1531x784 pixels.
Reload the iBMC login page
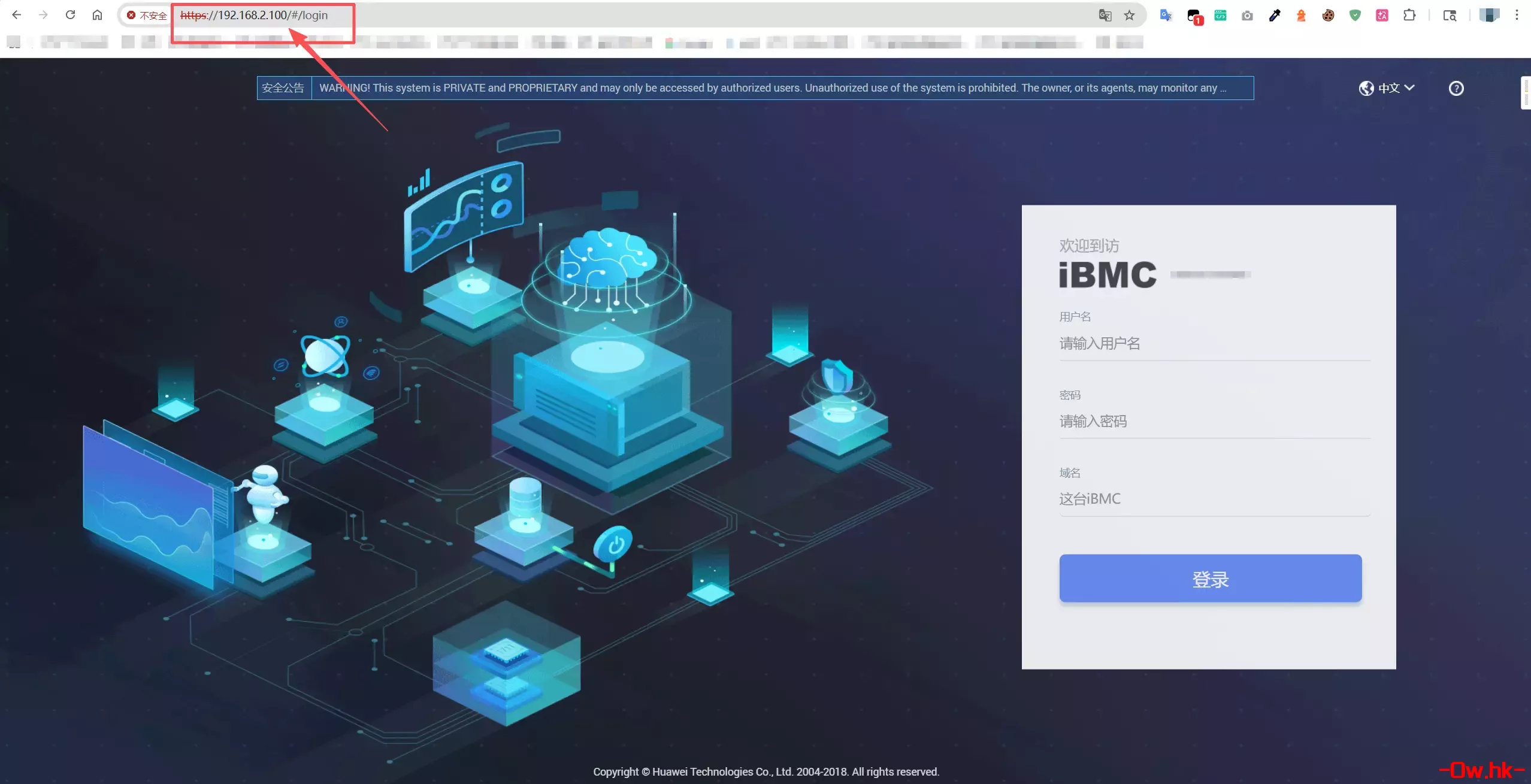(x=70, y=15)
